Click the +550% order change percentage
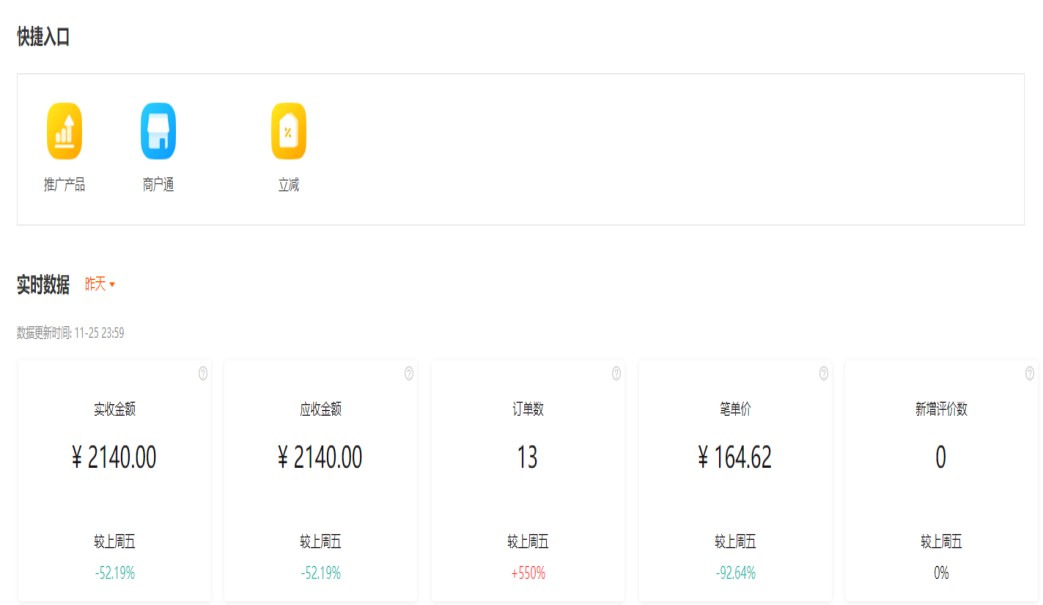Image resolution: width=1043 pixels, height=605 pixels. point(527,573)
